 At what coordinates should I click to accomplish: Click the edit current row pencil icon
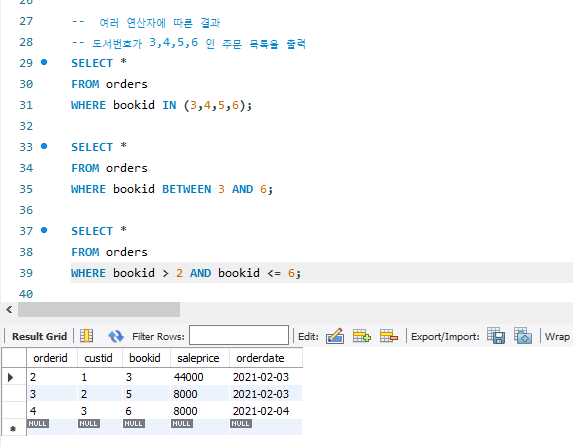coord(335,336)
